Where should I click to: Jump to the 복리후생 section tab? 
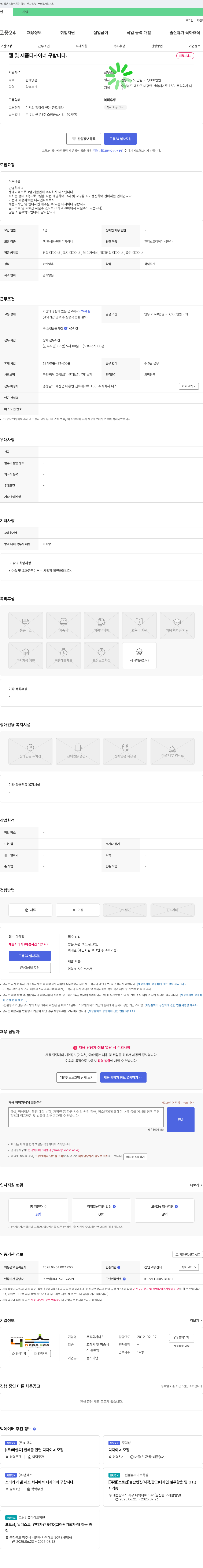pos(119,46)
